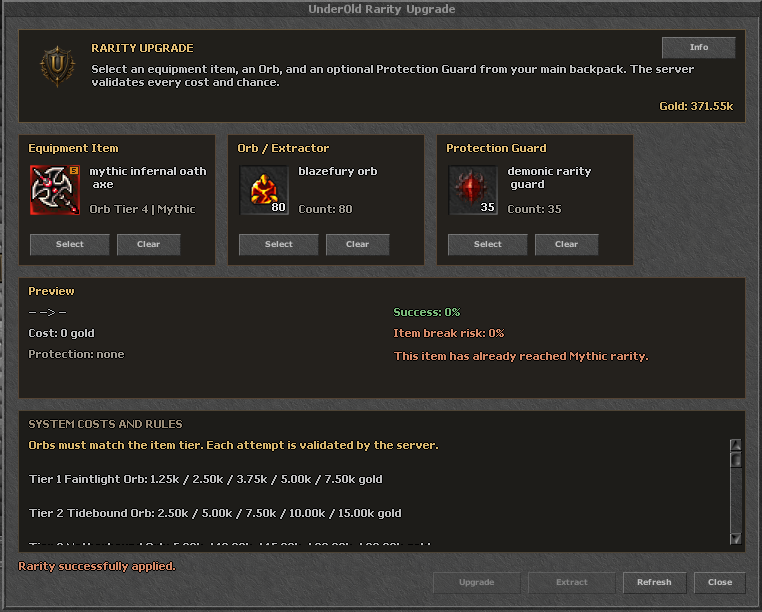The width and height of the screenshot is (762, 612).
Task: Select an orb or extractor
Action: [278, 244]
